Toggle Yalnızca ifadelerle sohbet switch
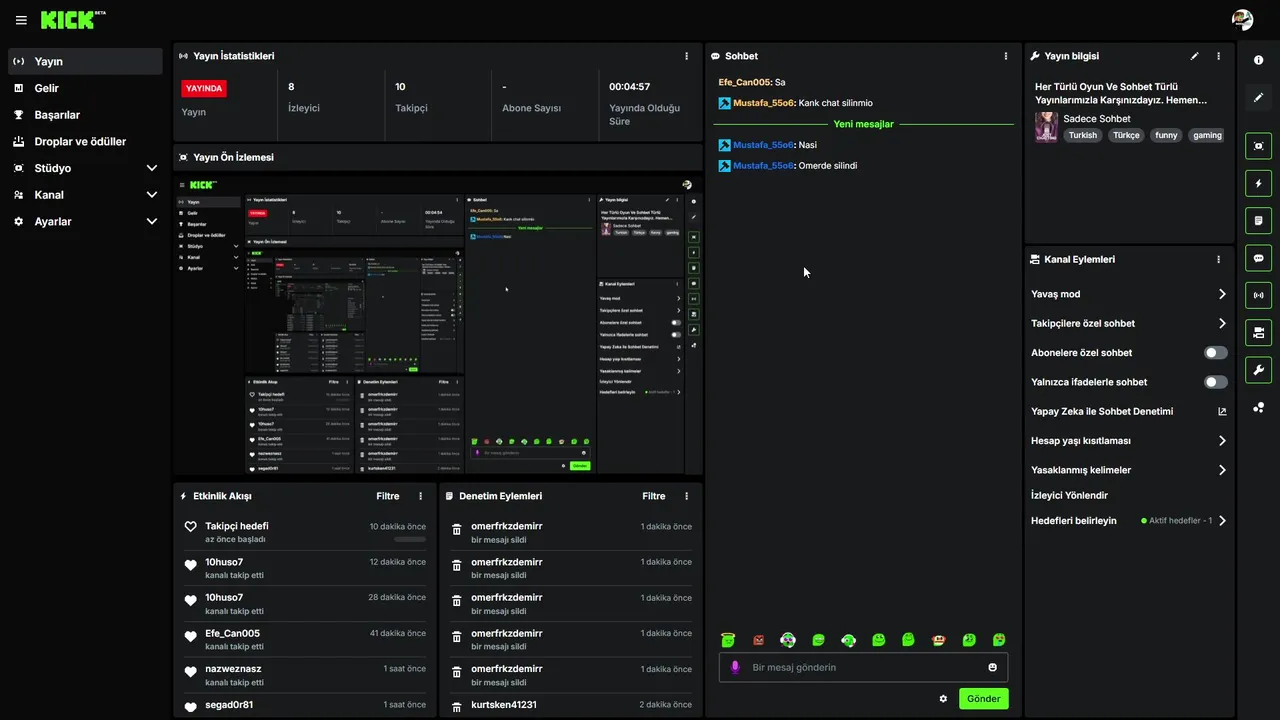Image resolution: width=1280 pixels, height=720 pixels. coord(1216,382)
